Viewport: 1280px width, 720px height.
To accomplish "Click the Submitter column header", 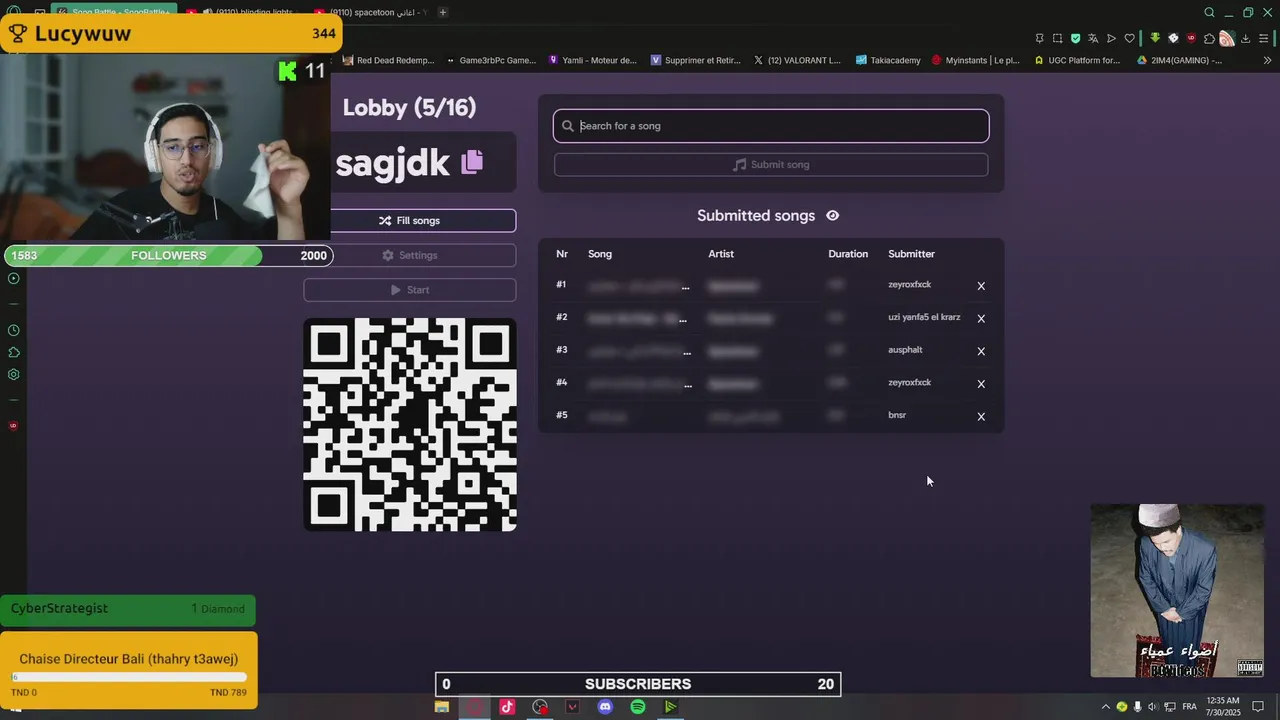I will tap(911, 254).
